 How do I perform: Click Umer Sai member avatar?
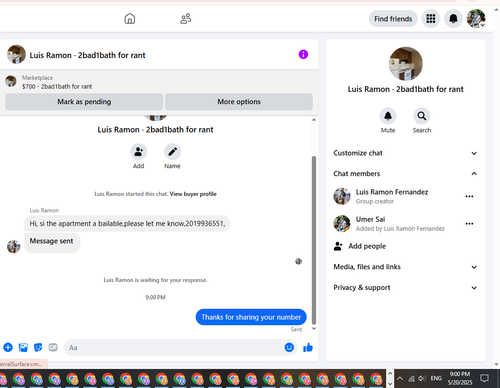[342, 223]
